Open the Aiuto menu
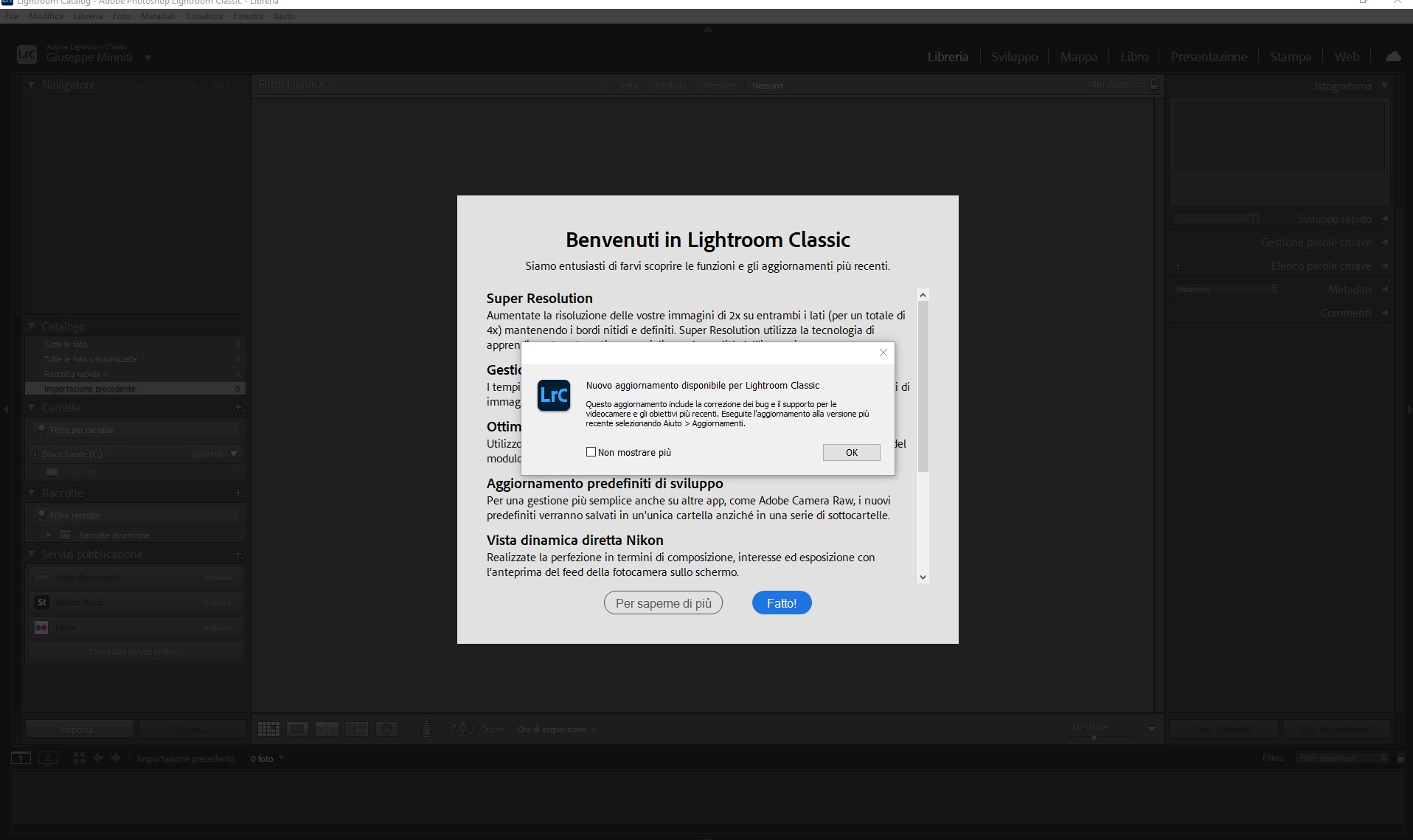The image size is (1413, 840). point(284,15)
